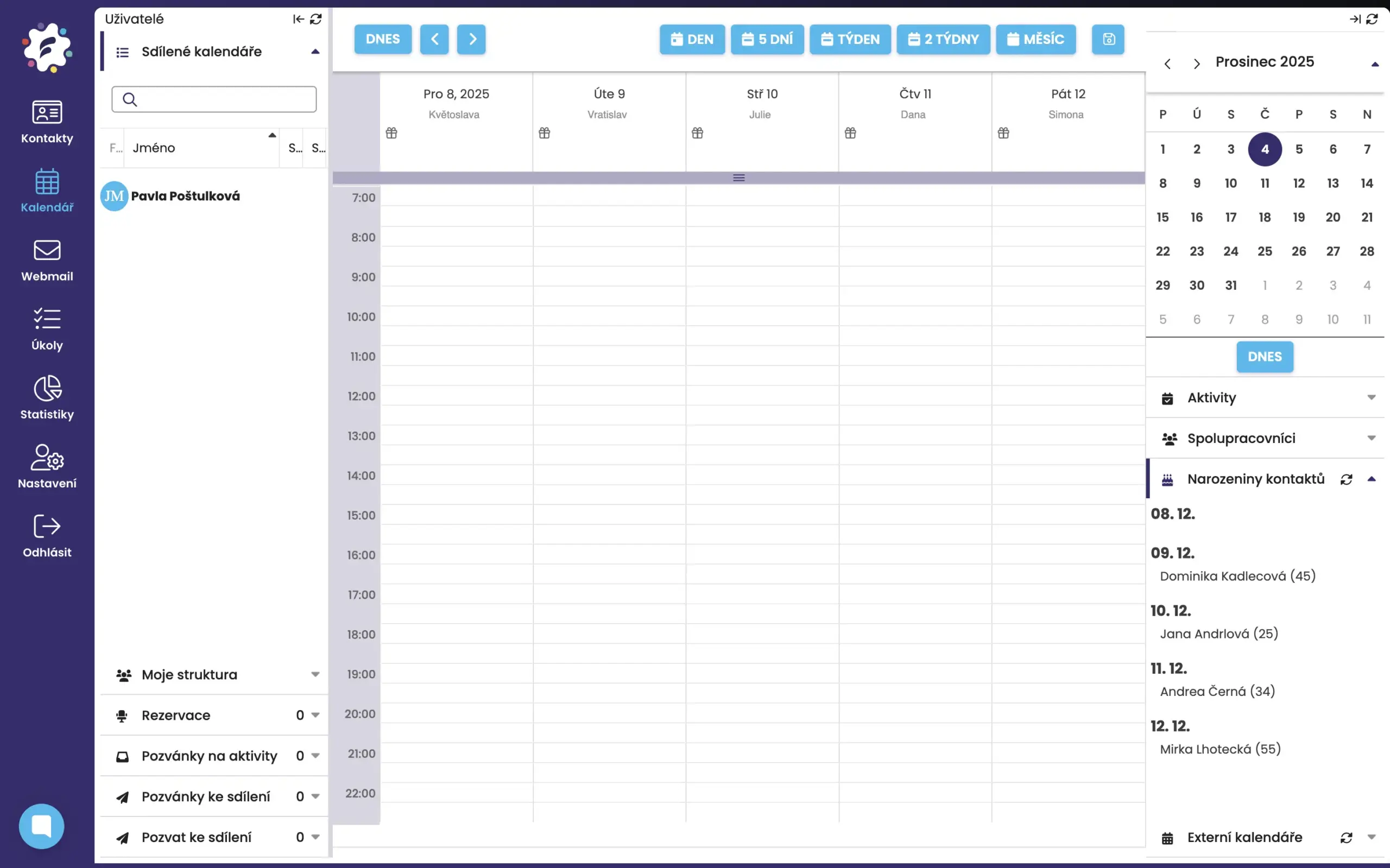Switch to TÝDEN week view
Screen dimensions: 1390x868
[x=850, y=39]
